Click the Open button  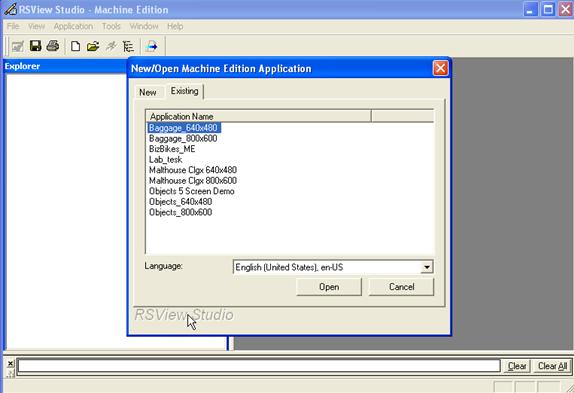329,287
